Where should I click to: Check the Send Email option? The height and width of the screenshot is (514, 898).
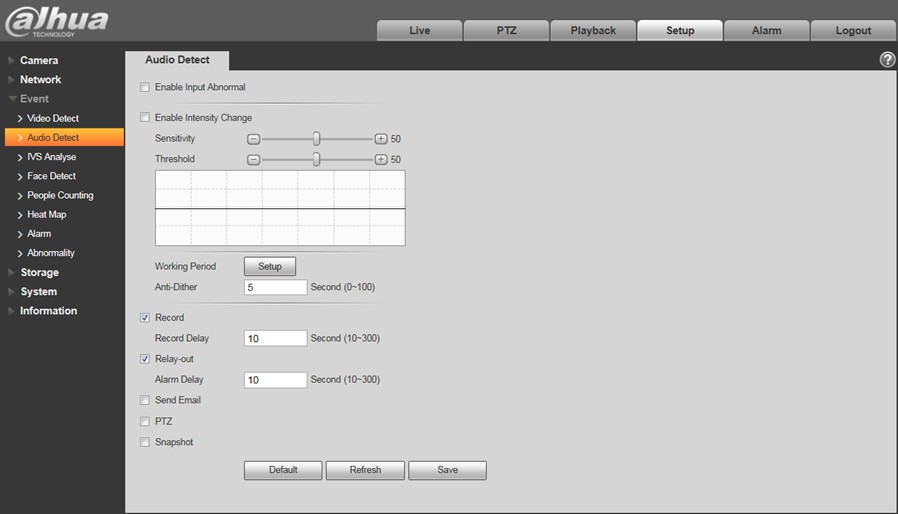pyautogui.click(x=145, y=400)
